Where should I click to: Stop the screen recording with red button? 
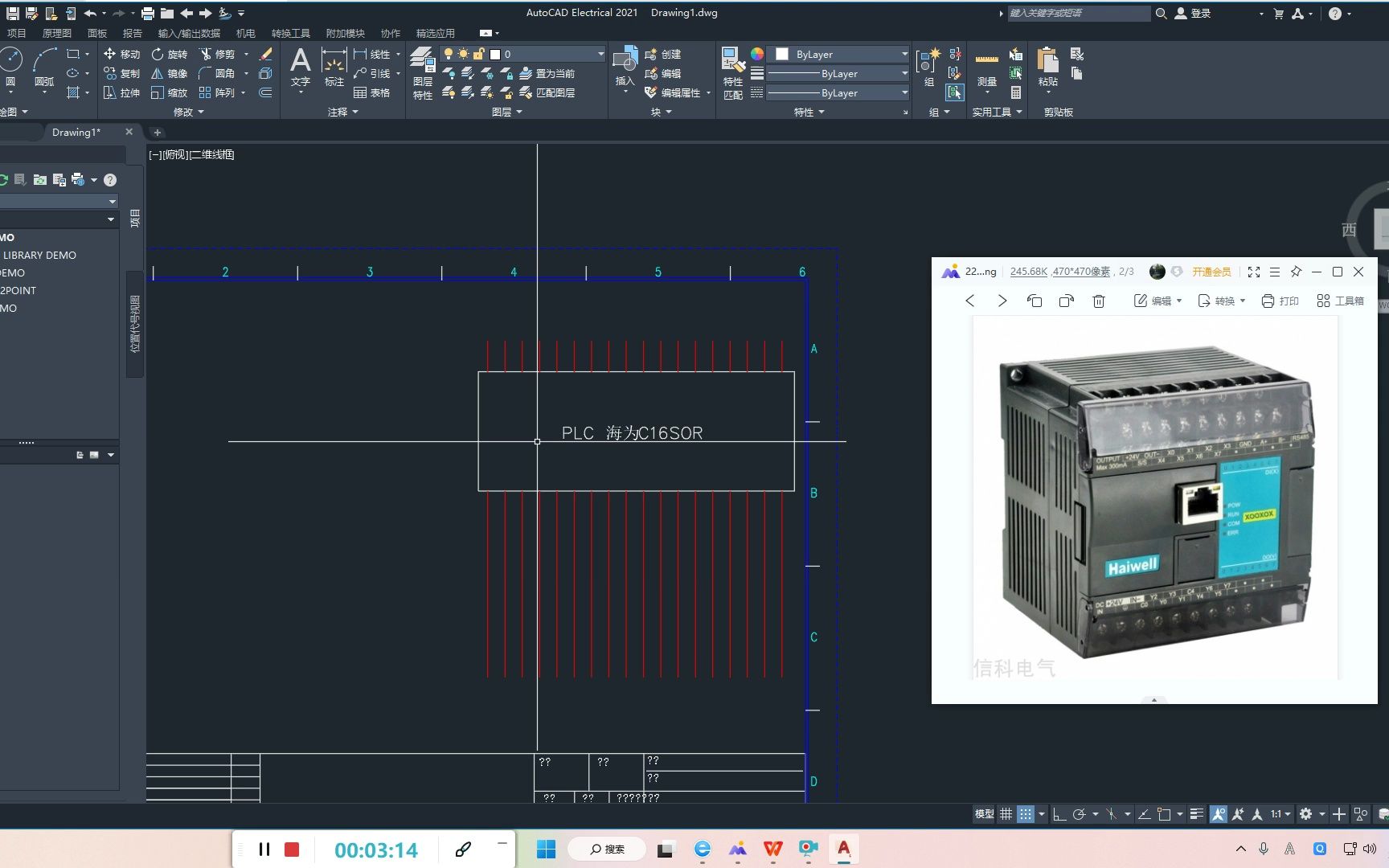tap(292, 850)
